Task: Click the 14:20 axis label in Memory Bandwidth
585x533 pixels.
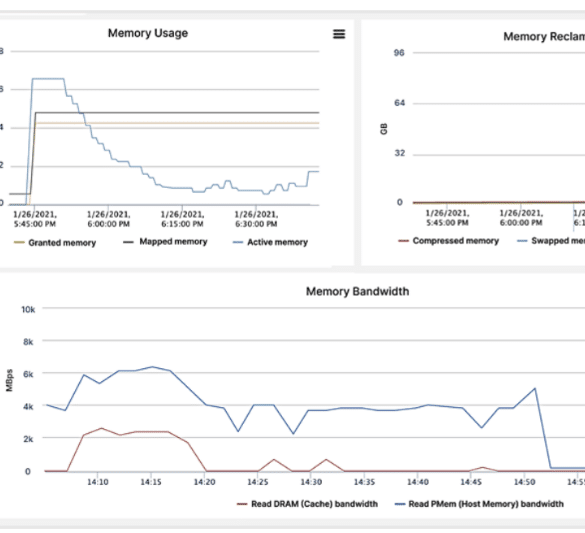Action: click(204, 482)
